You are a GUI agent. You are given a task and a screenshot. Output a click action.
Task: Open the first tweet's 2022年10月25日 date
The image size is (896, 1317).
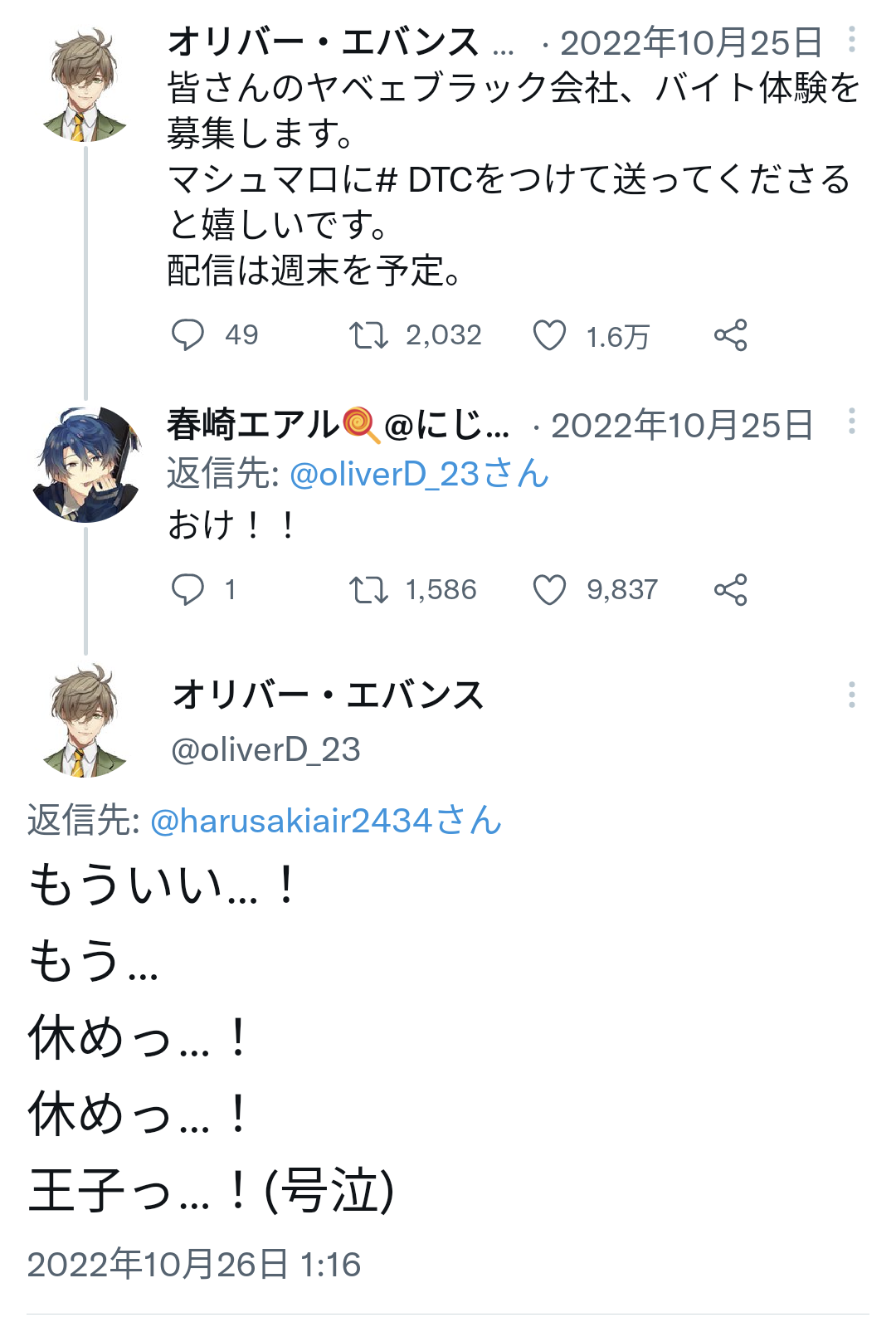[x=691, y=43]
